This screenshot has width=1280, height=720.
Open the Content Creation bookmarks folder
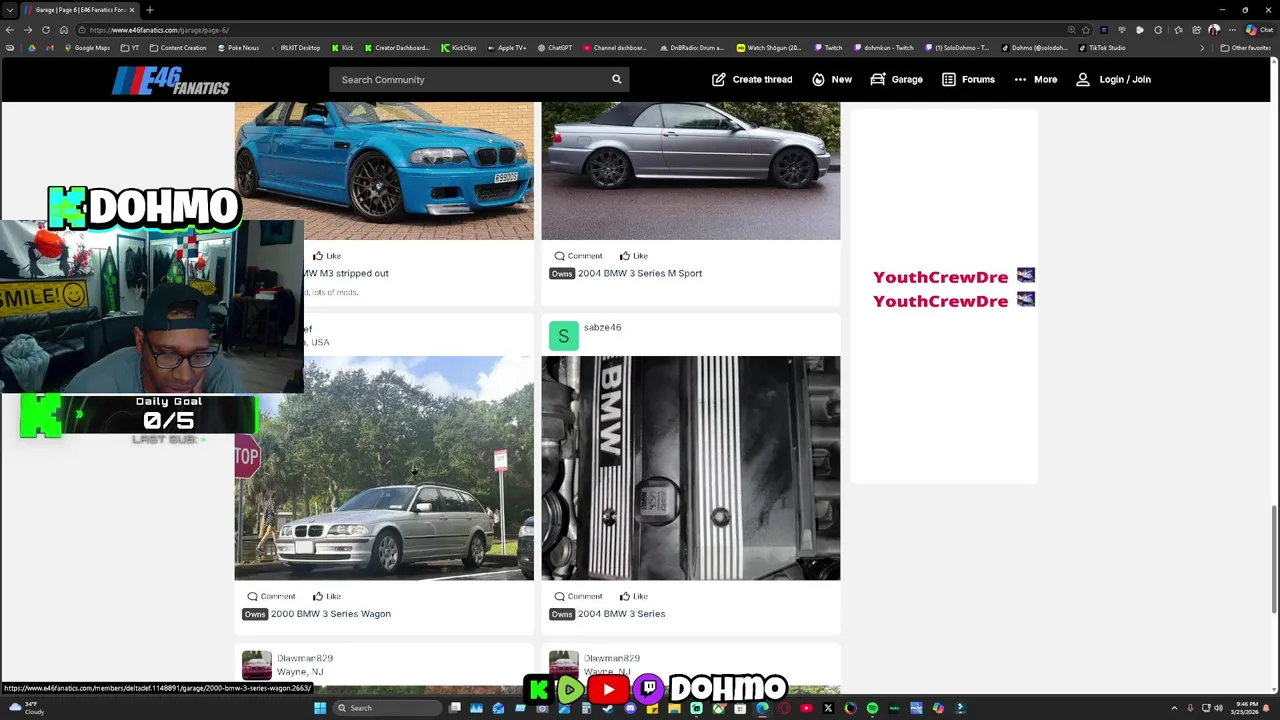tap(178, 48)
